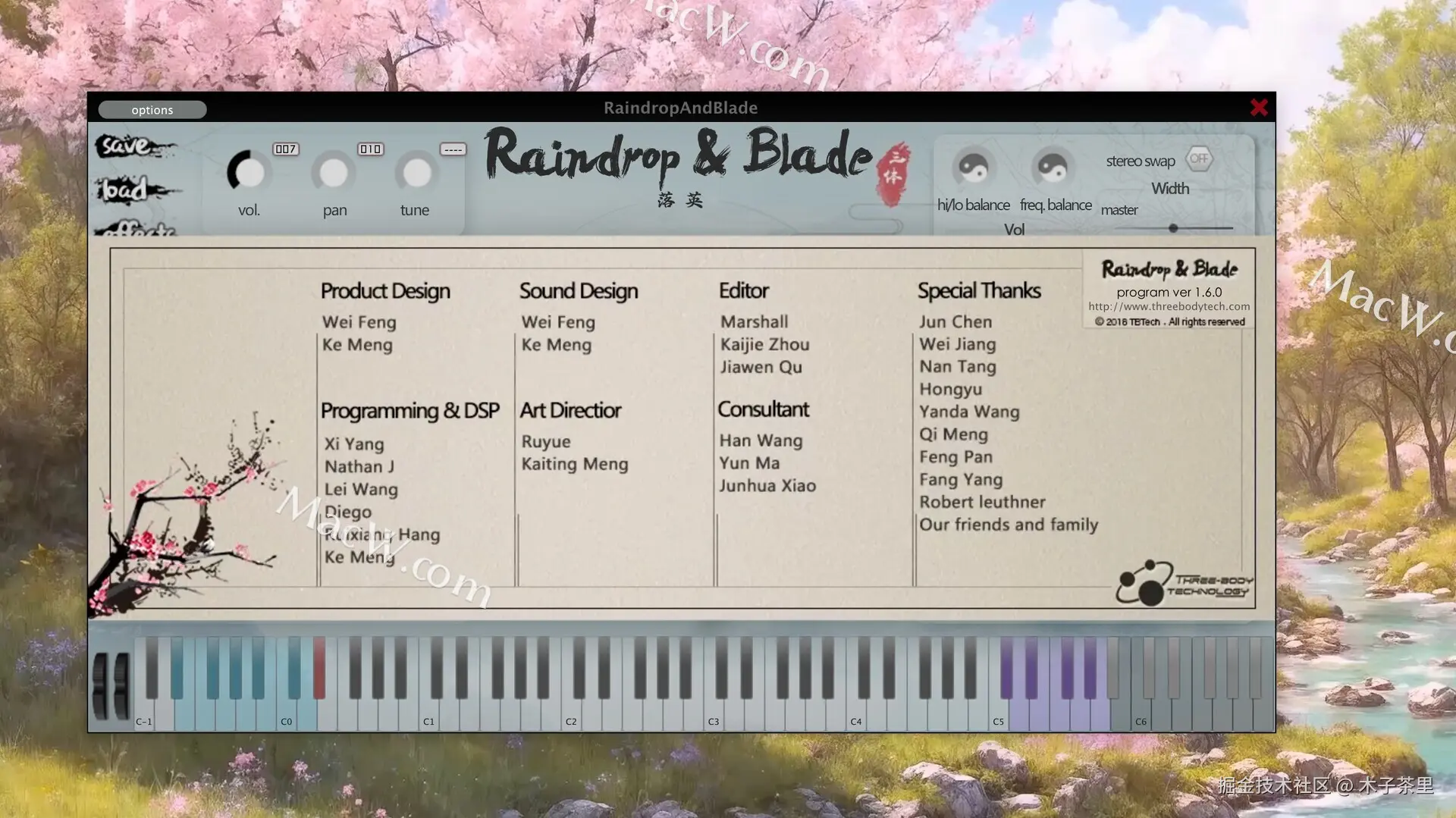Play the key labeled C0
Image resolution: width=1456 pixels, height=818 pixels.
pos(287,713)
